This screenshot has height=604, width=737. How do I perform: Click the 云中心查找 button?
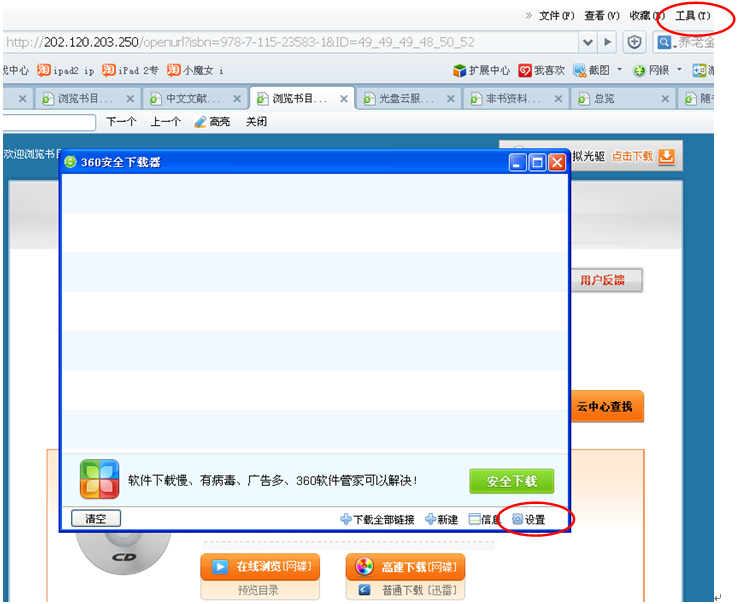[x=607, y=406]
